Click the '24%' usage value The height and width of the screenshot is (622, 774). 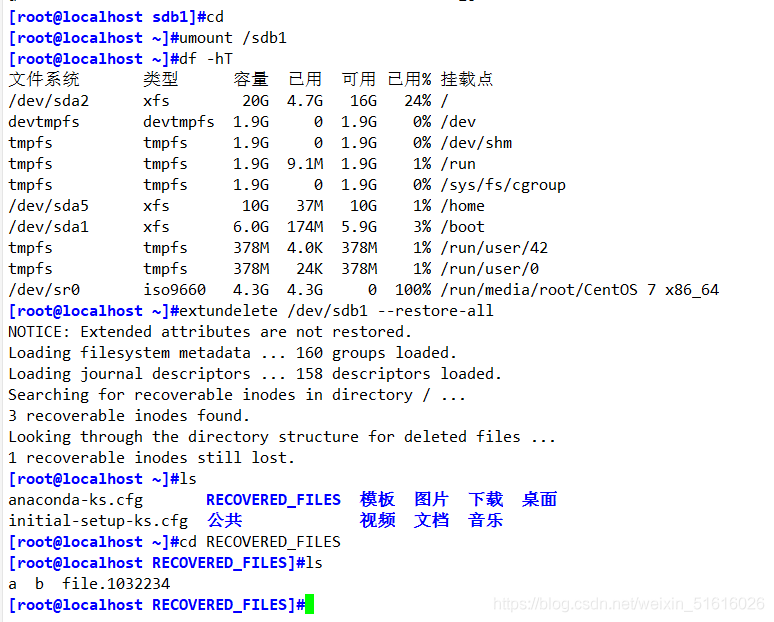(418, 101)
